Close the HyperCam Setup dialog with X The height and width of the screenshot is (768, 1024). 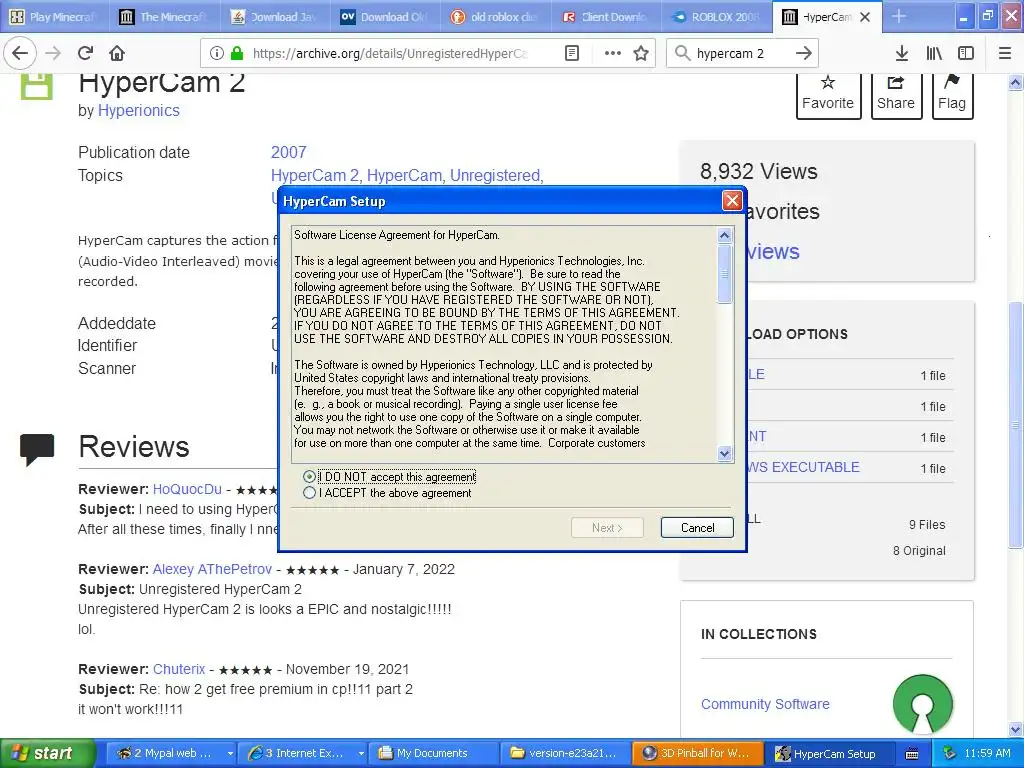click(732, 200)
